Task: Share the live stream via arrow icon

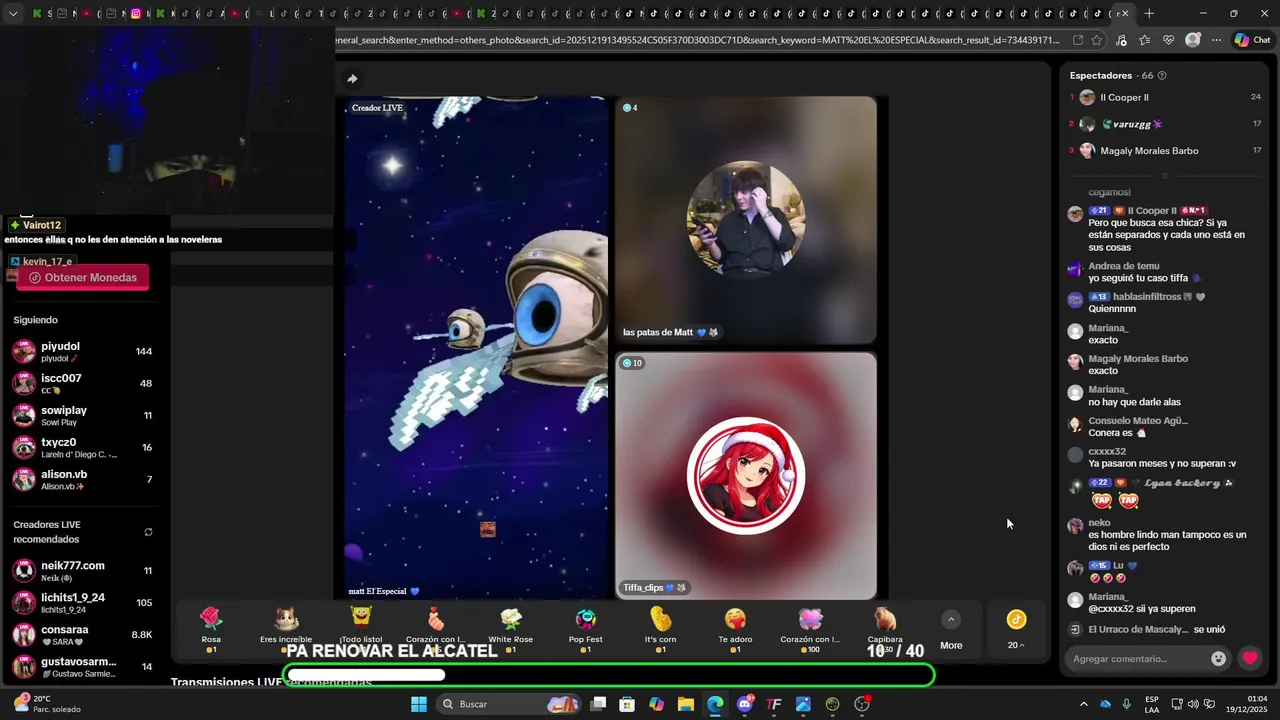Action: 352,79
